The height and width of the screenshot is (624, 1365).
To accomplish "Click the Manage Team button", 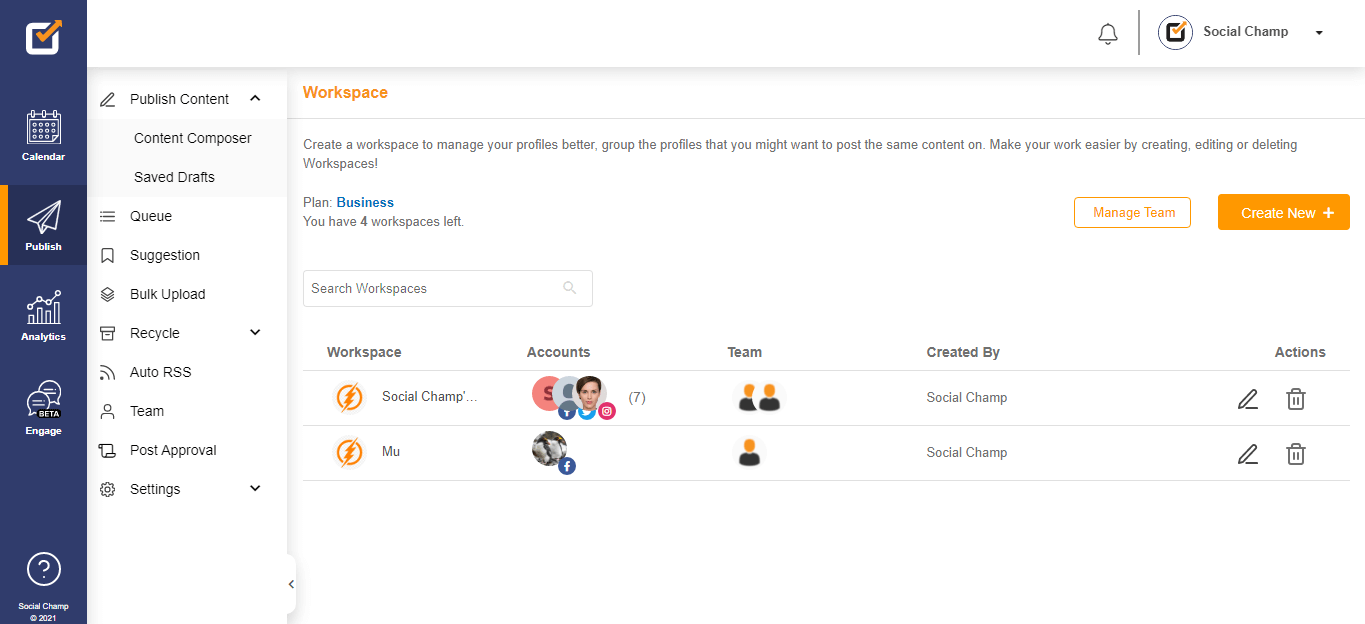I will (x=1132, y=212).
